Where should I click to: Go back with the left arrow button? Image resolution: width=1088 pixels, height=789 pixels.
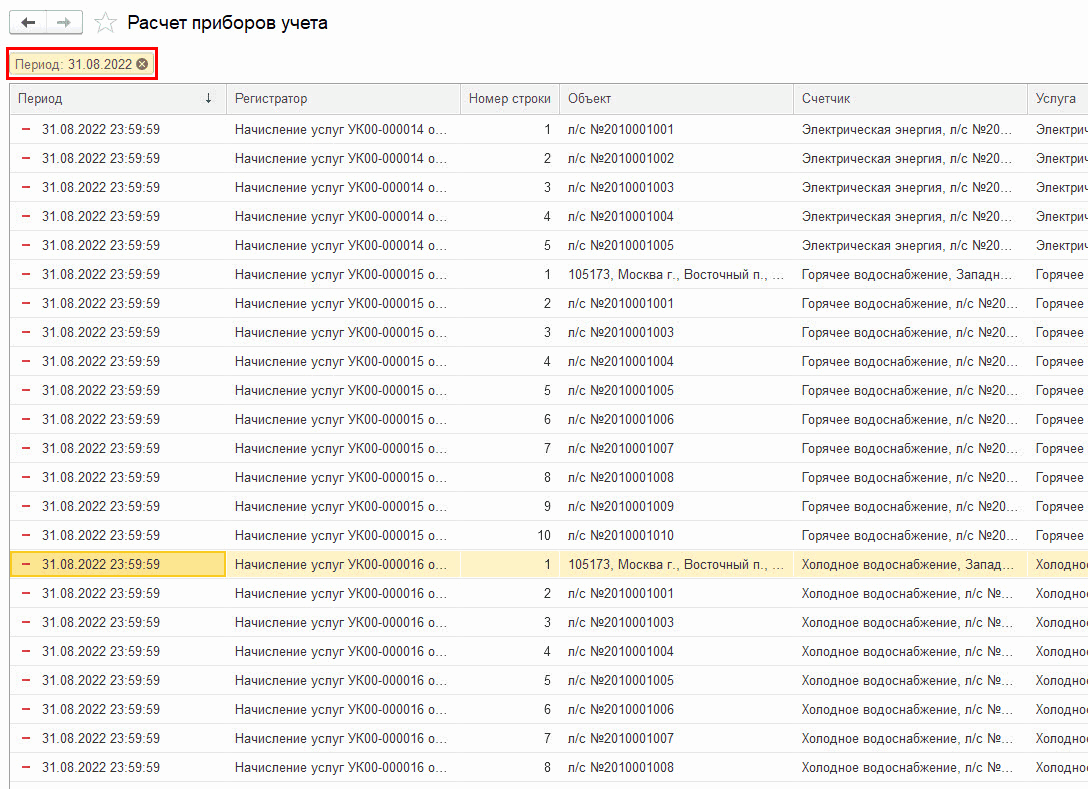tap(28, 22)
